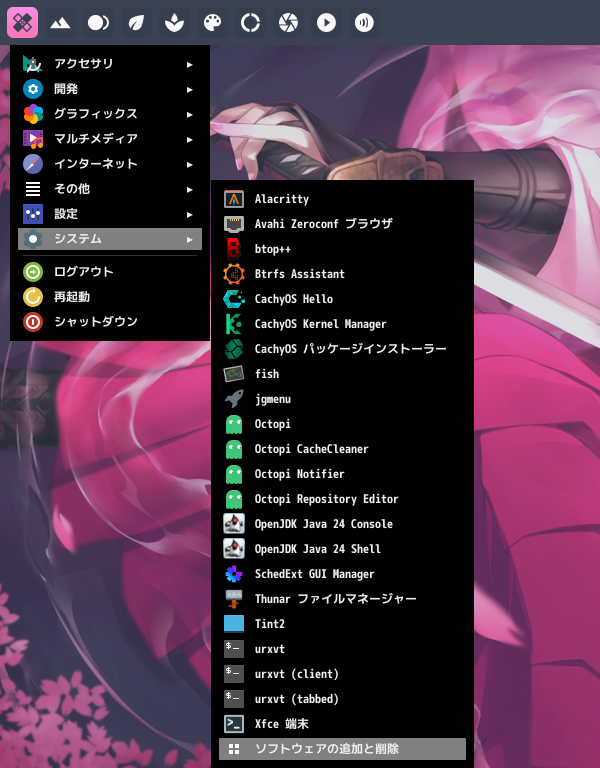Screen dimensions: 600x768
Task: Open Octopi Repository Editor entry
Action: pos(342,499)
